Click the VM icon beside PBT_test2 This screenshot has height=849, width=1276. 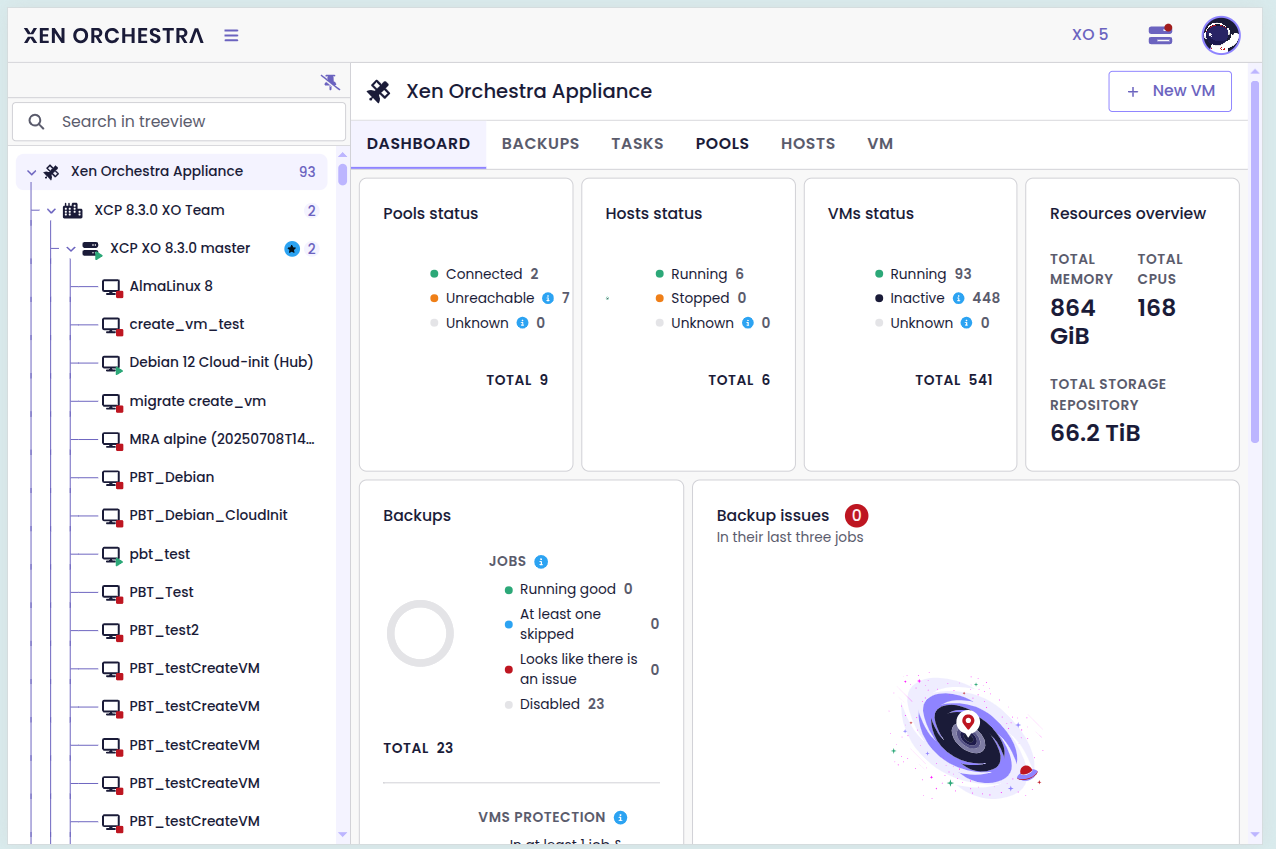112,631
